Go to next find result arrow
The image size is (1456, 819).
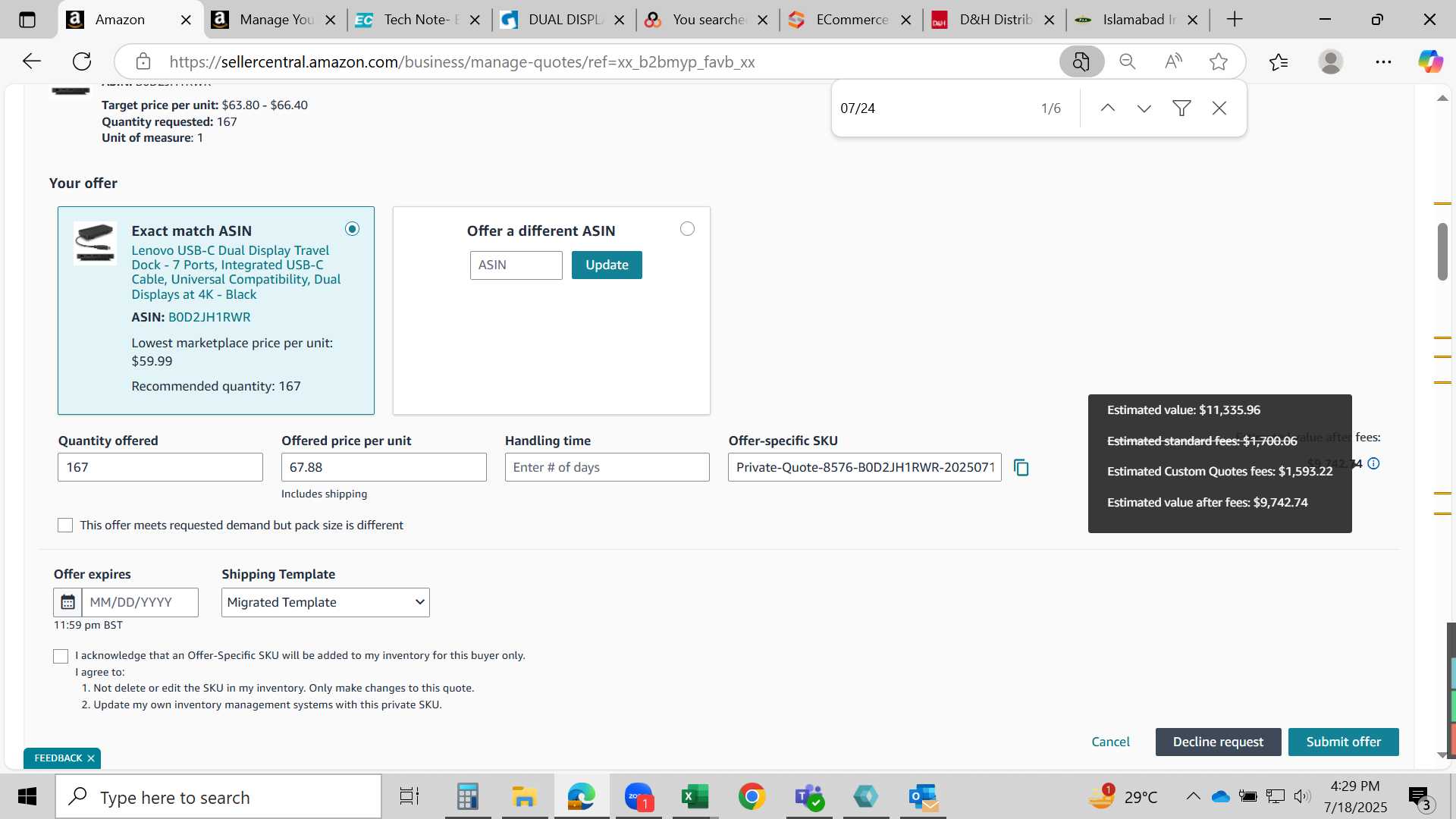coord(1144,108)
